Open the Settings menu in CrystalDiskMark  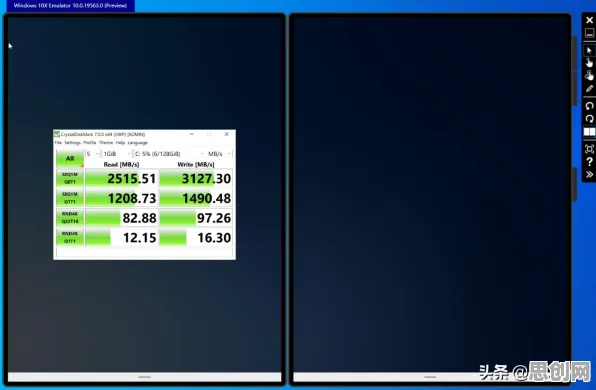[x=72, y=143]
